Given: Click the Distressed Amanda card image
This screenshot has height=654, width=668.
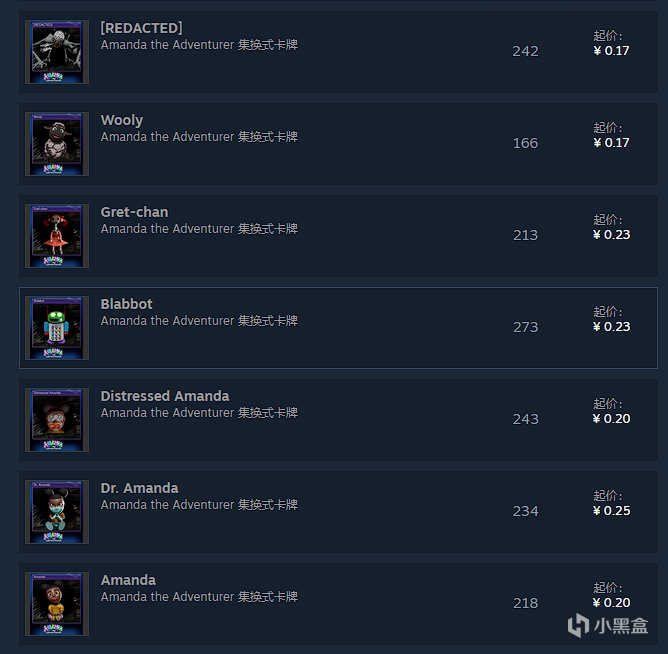Looking at the screenshot, I should point(57,420).
